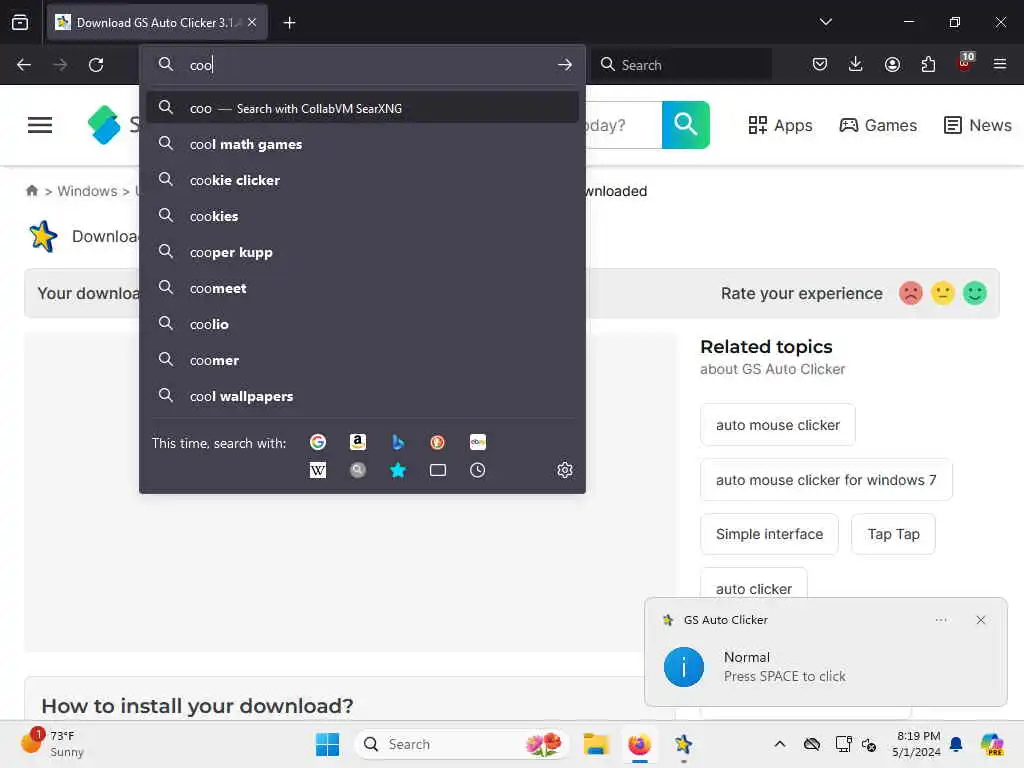Search this time with Wikipedia

317,470
